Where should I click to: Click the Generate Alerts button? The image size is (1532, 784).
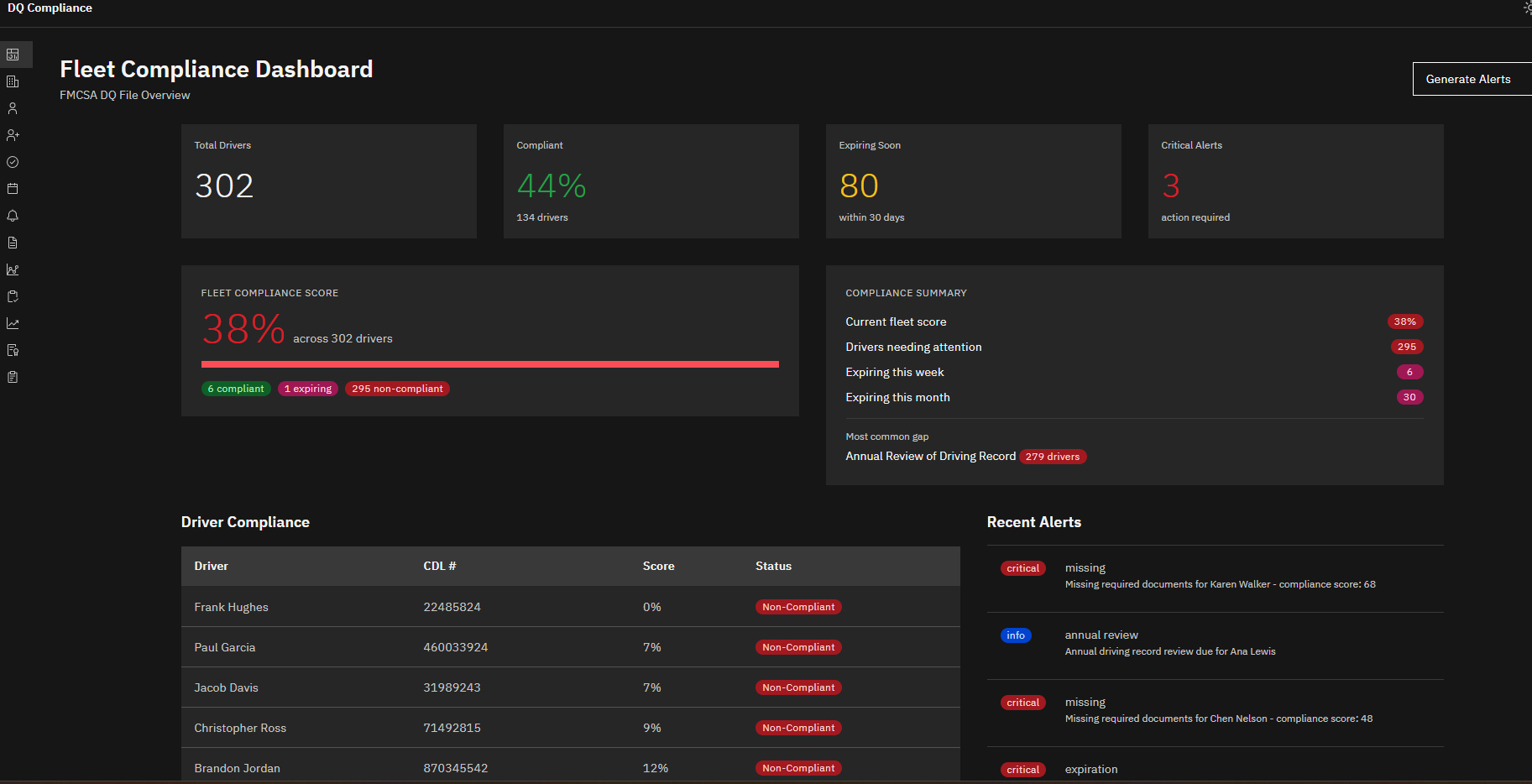[x=1472, y=79]
